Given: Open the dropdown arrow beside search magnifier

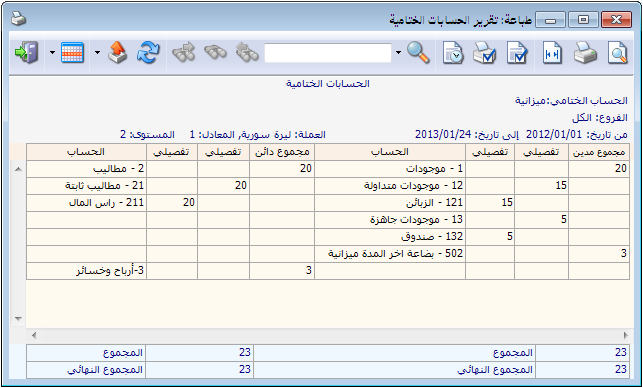Looking at the screenshot, I should [399, 53].
